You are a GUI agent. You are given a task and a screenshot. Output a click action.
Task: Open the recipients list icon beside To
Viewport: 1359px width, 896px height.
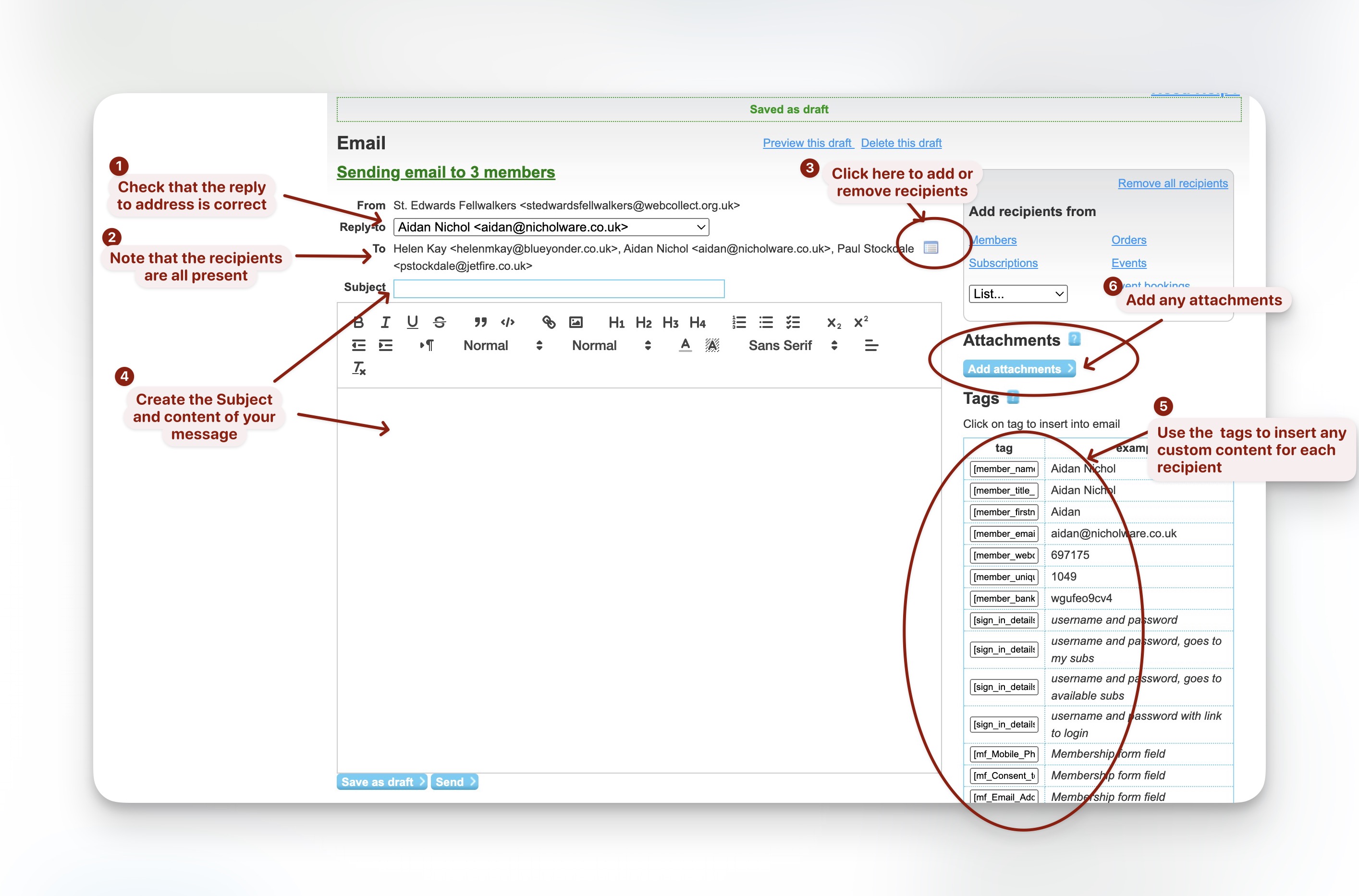[x=931, y=247]
